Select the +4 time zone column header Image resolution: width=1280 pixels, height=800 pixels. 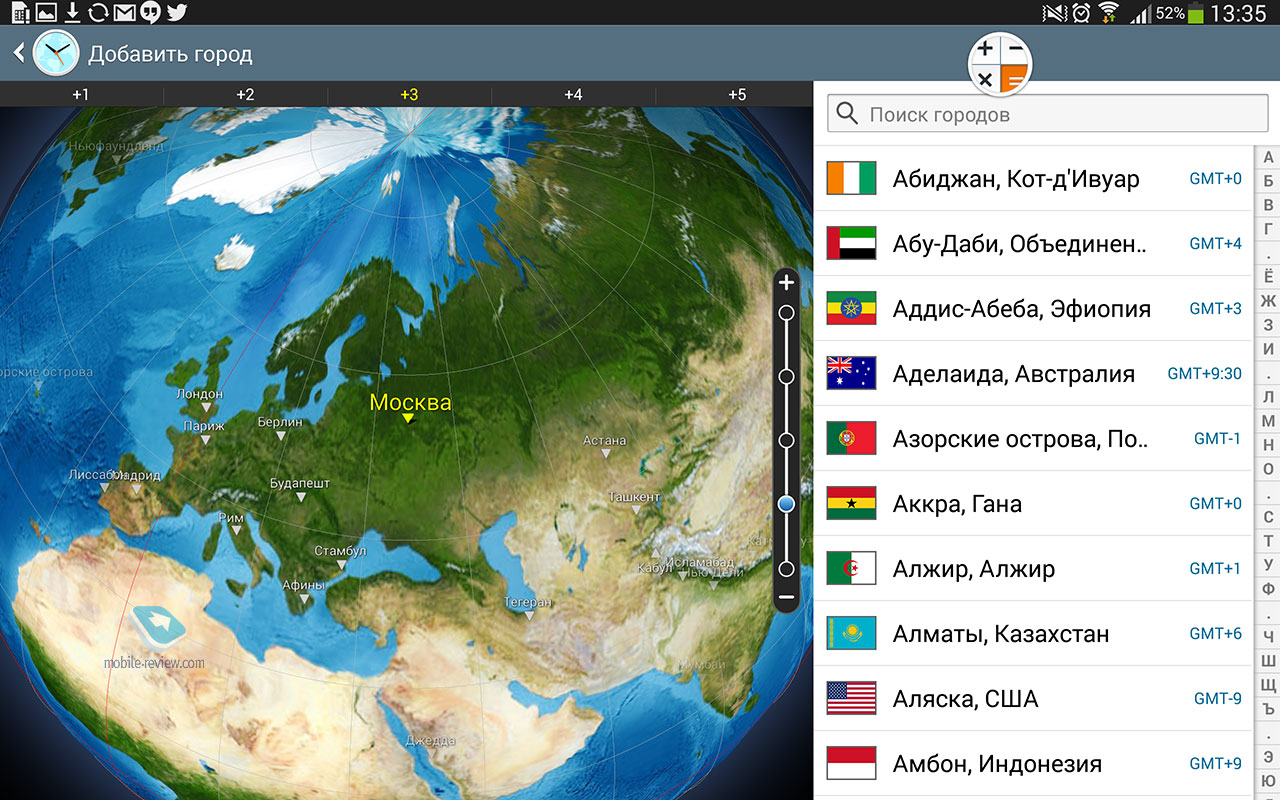click(573, 94)
